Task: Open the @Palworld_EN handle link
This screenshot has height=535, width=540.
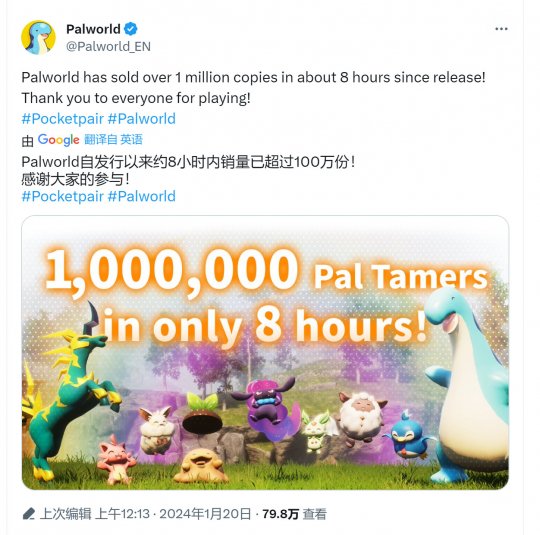Action: pos(108,46)
